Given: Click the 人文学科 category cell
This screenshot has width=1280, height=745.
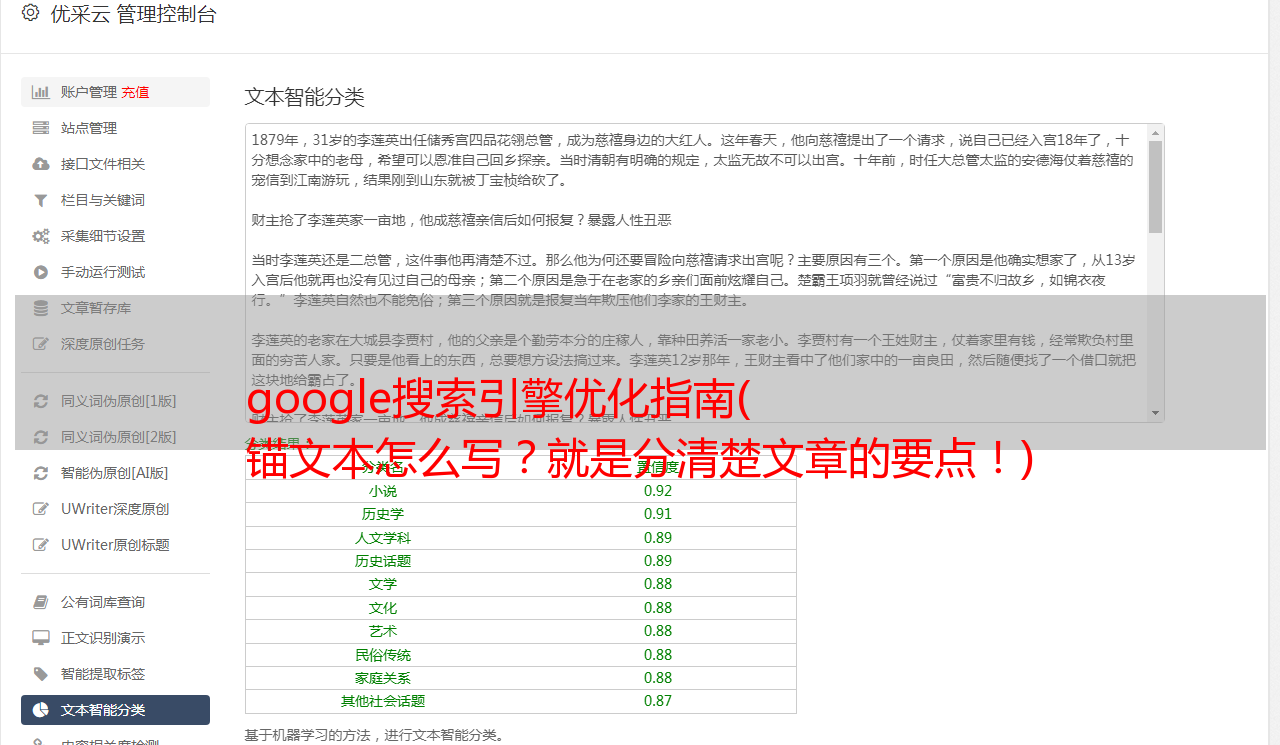Looking at the screenshot, I should (x=383, y=538).
